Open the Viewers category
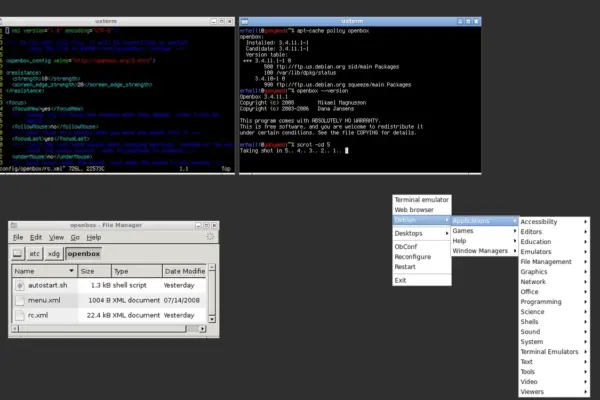The height and width of the screenshot is (400, 600). (x=554, y=392)
